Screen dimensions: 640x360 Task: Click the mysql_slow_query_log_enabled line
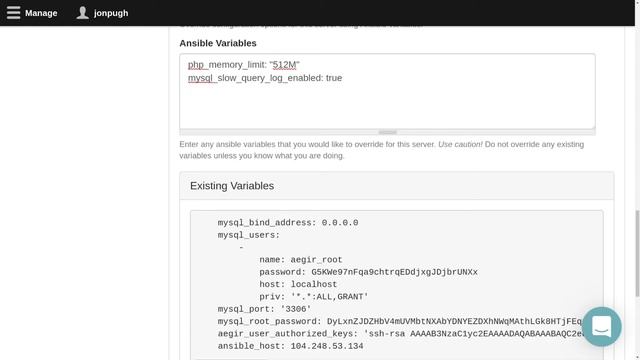click(x=265, y=78)
